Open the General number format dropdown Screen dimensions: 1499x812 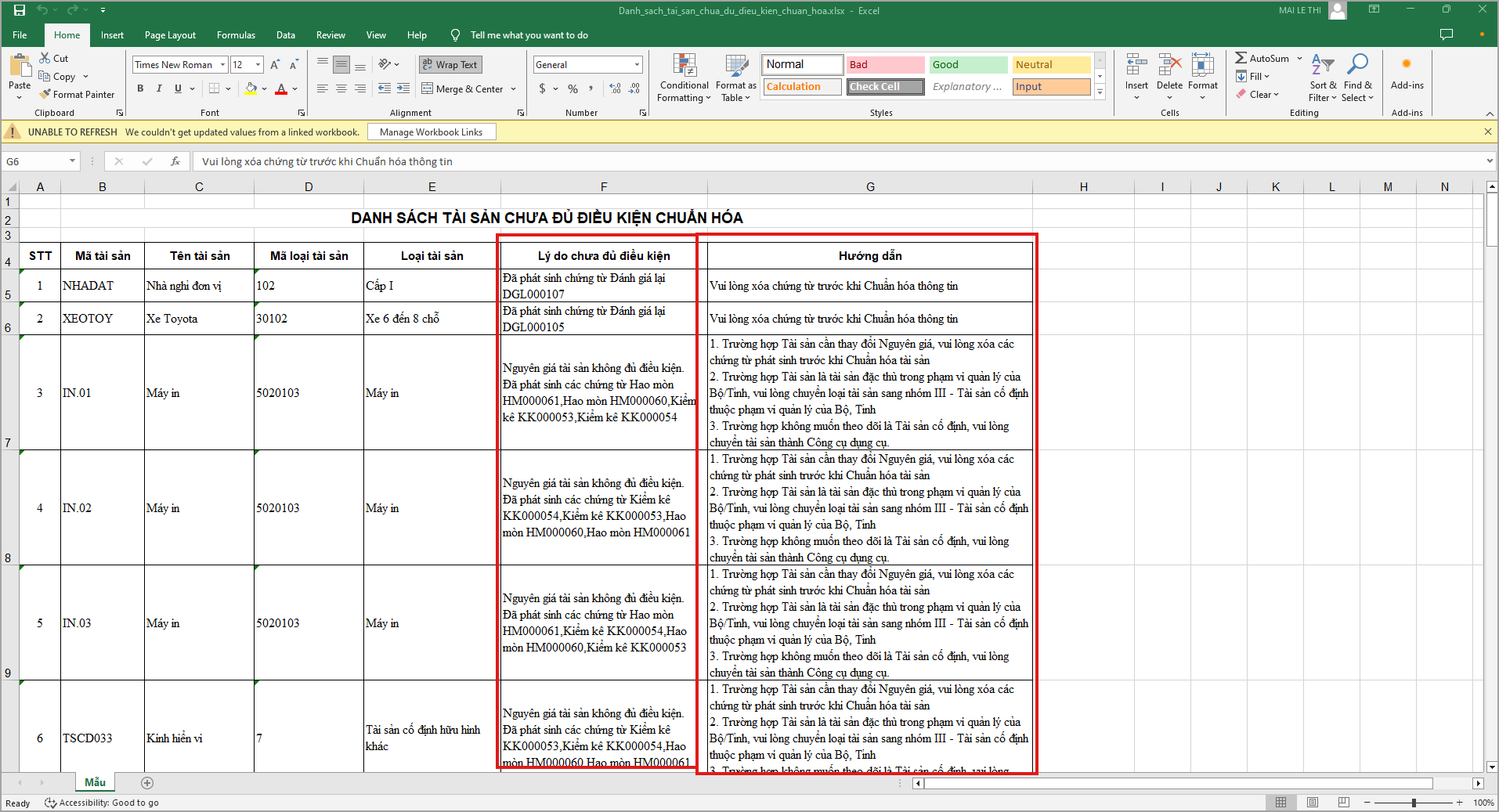[637, 65]
